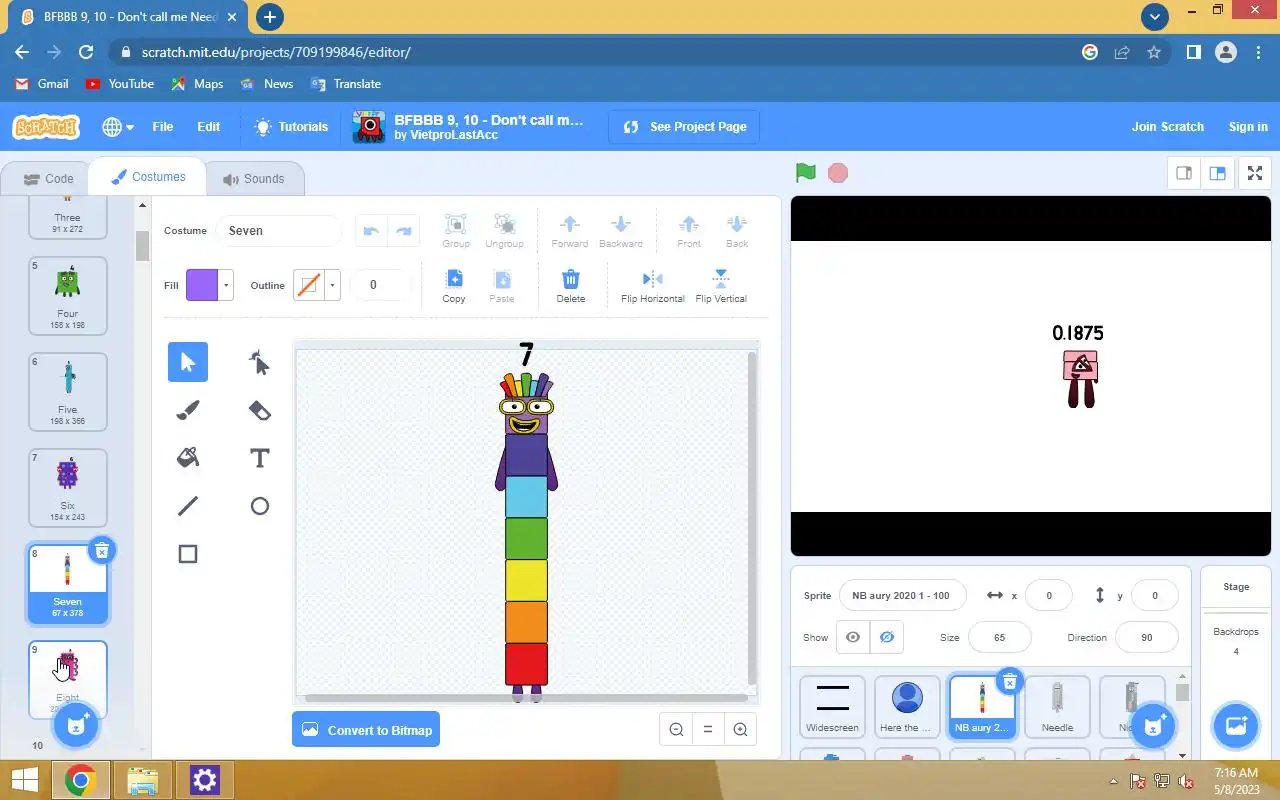Screen dimensions: 1280x800
Task: Click the Sign in link
Action: (1248, 127)
